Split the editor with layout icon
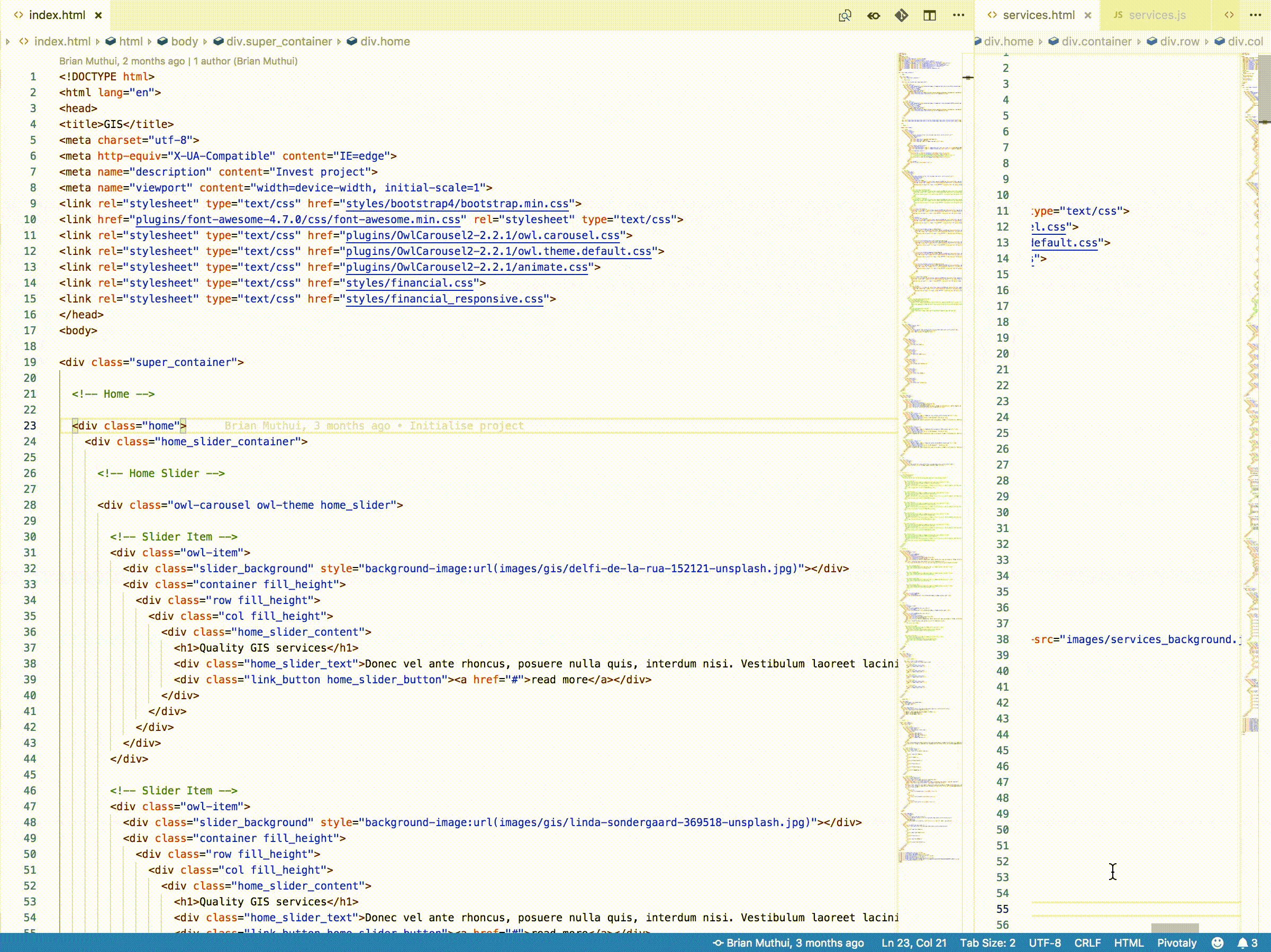The width and height of the screenshot is (1271, 952). coord(929,15)
